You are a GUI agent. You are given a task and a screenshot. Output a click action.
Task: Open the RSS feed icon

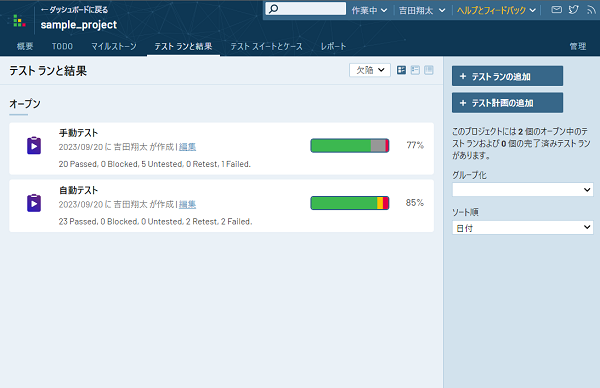(x=591, y=10)
